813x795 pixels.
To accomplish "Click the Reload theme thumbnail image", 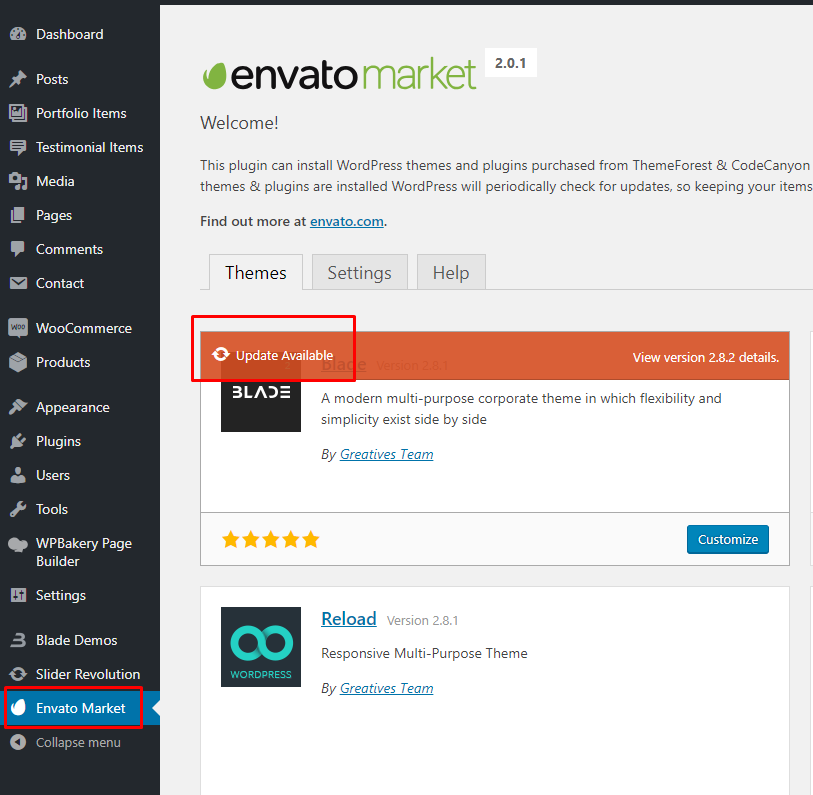I will point(260,647).
